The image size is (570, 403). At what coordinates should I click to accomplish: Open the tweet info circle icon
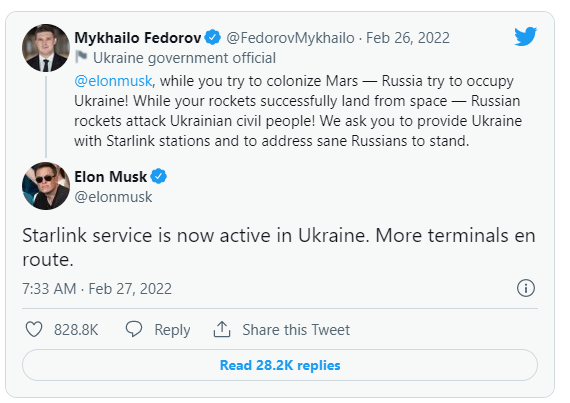click(x=526, y=289)
